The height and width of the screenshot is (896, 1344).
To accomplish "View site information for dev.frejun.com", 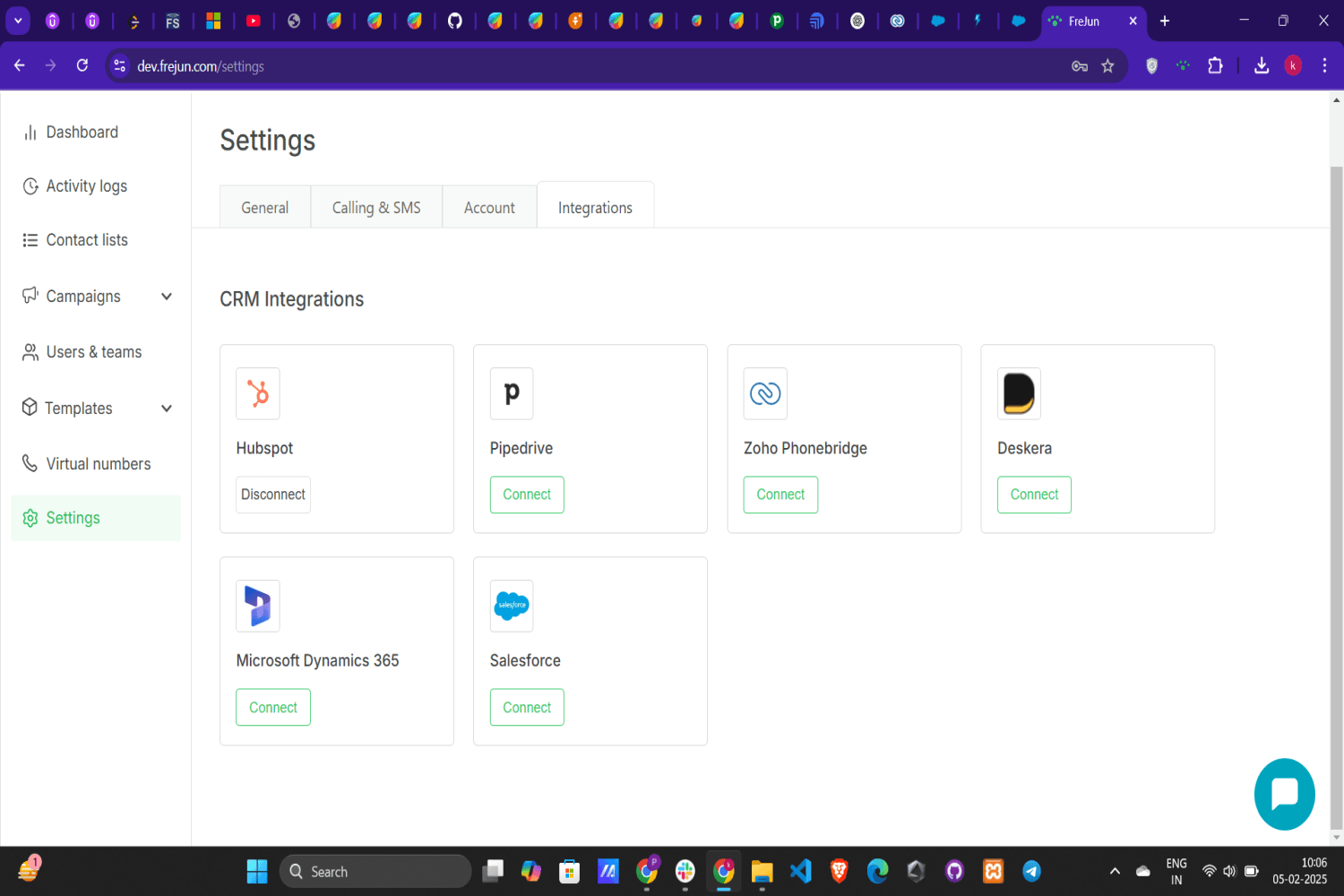I will (x=120, y=65).
